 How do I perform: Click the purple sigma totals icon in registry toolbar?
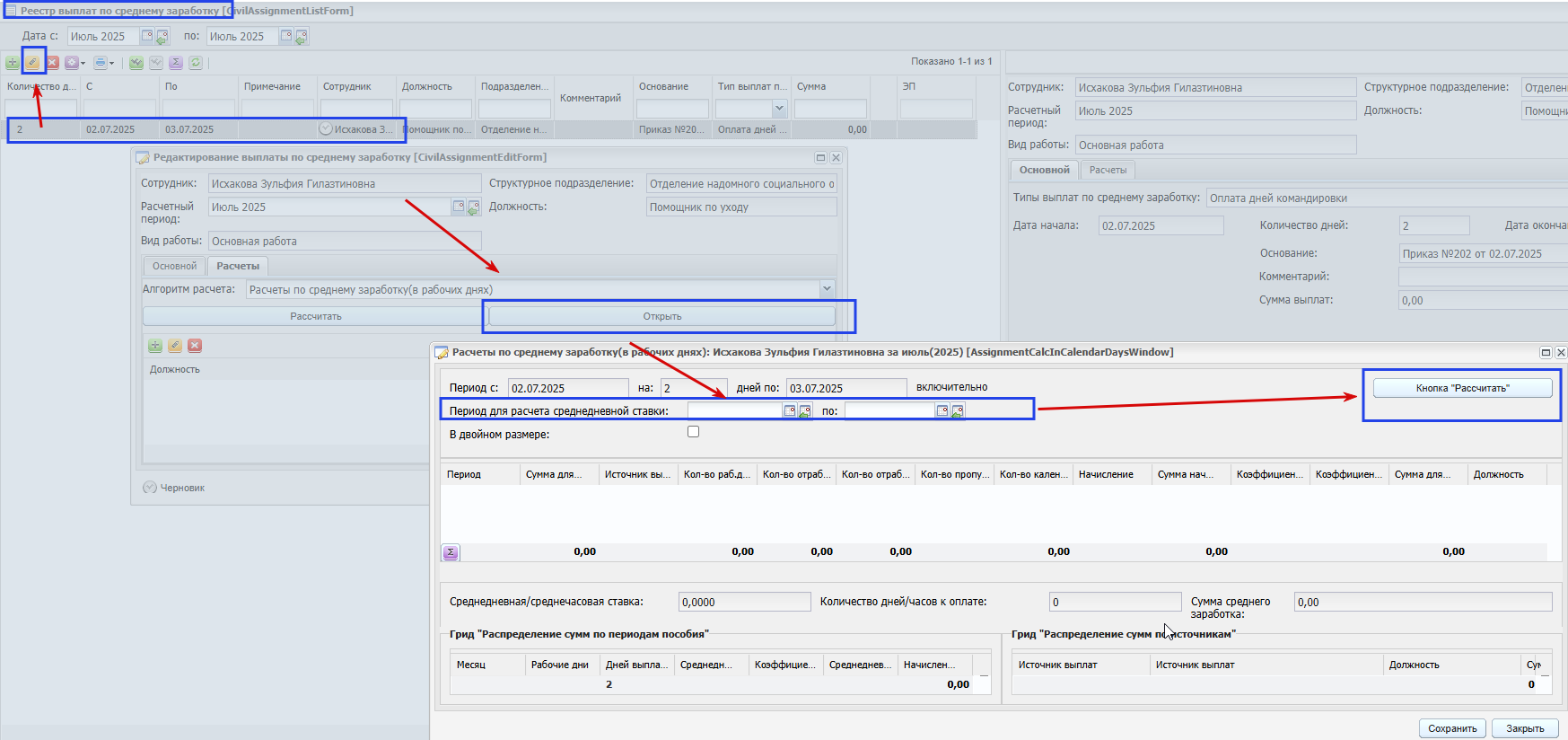pyautogui.click(x=176, y=63)
